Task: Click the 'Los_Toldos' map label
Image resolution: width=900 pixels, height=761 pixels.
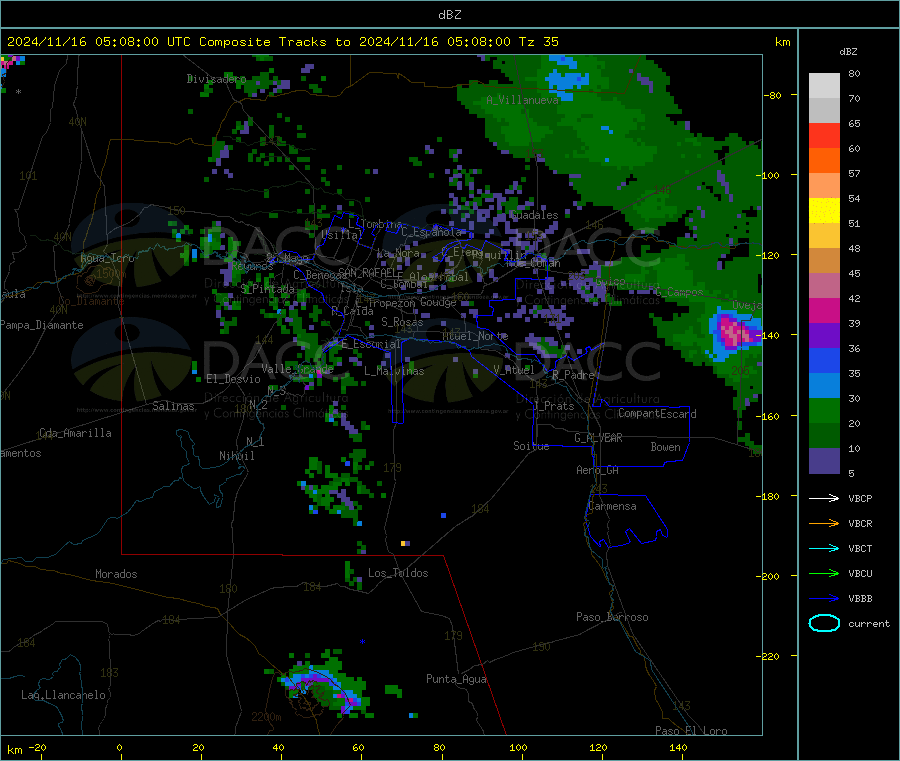Action: click(398, 573)
